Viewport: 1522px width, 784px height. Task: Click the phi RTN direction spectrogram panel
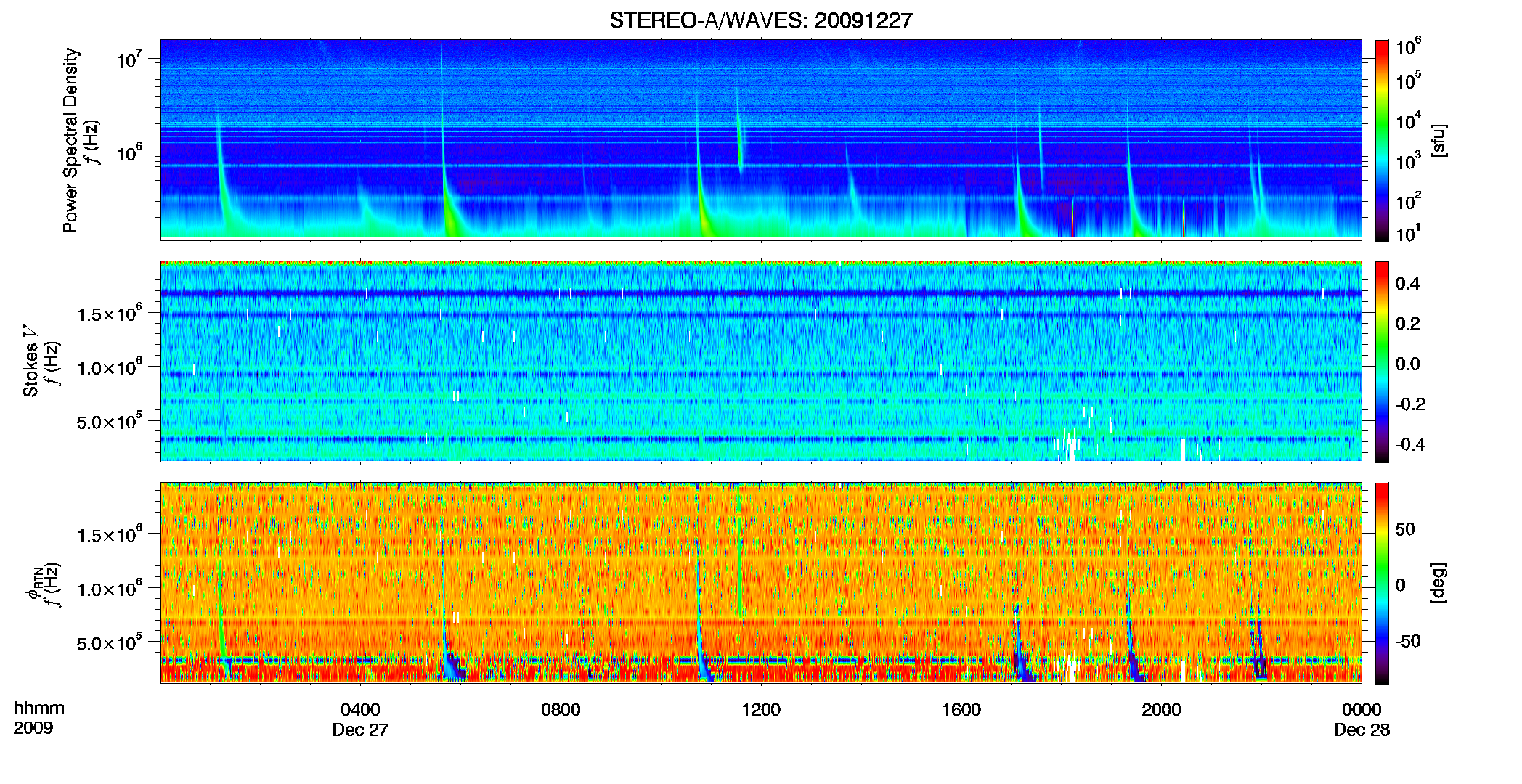761,583
